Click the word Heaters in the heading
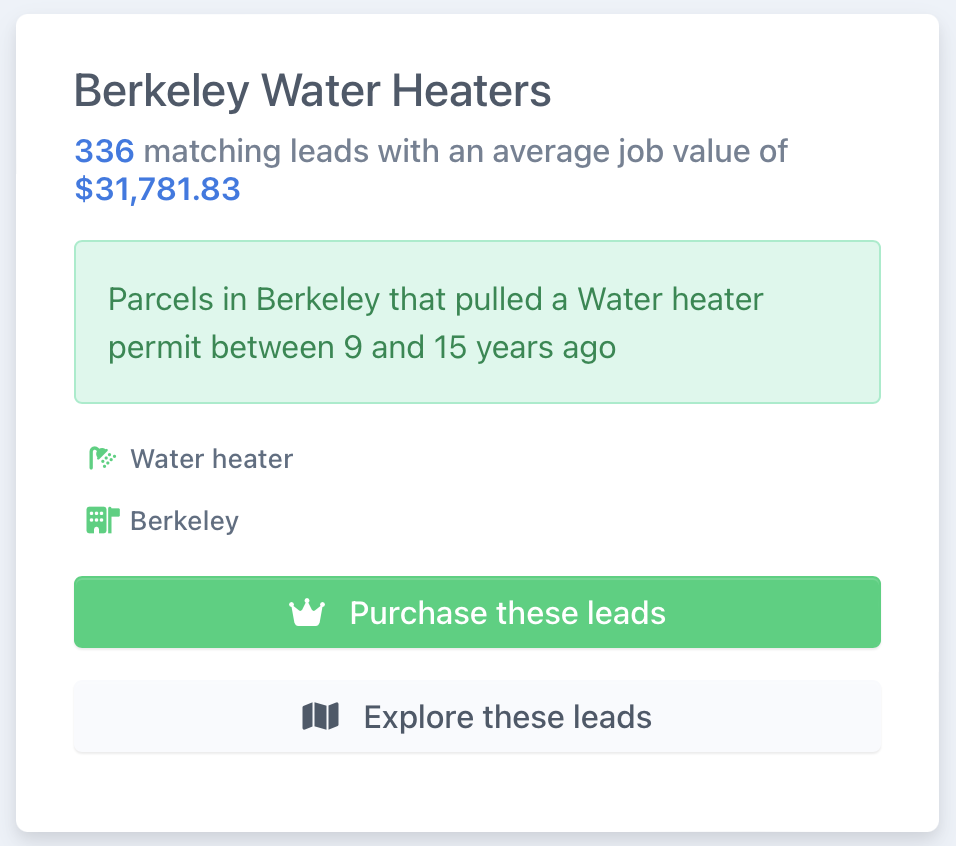The width and height of the screenshot is (956, 846). [471, 91]
